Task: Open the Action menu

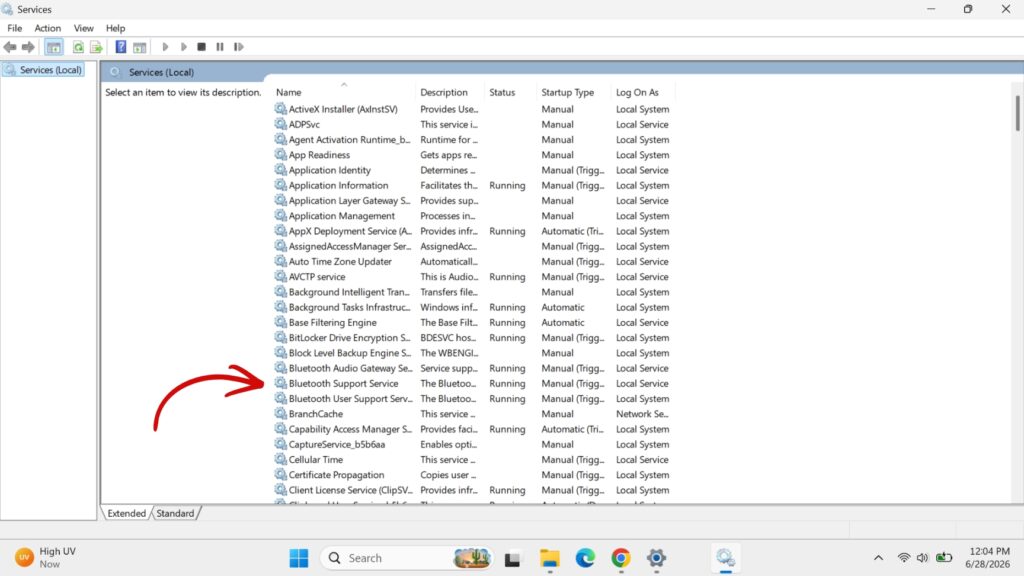Action: [x=48, y=28]
